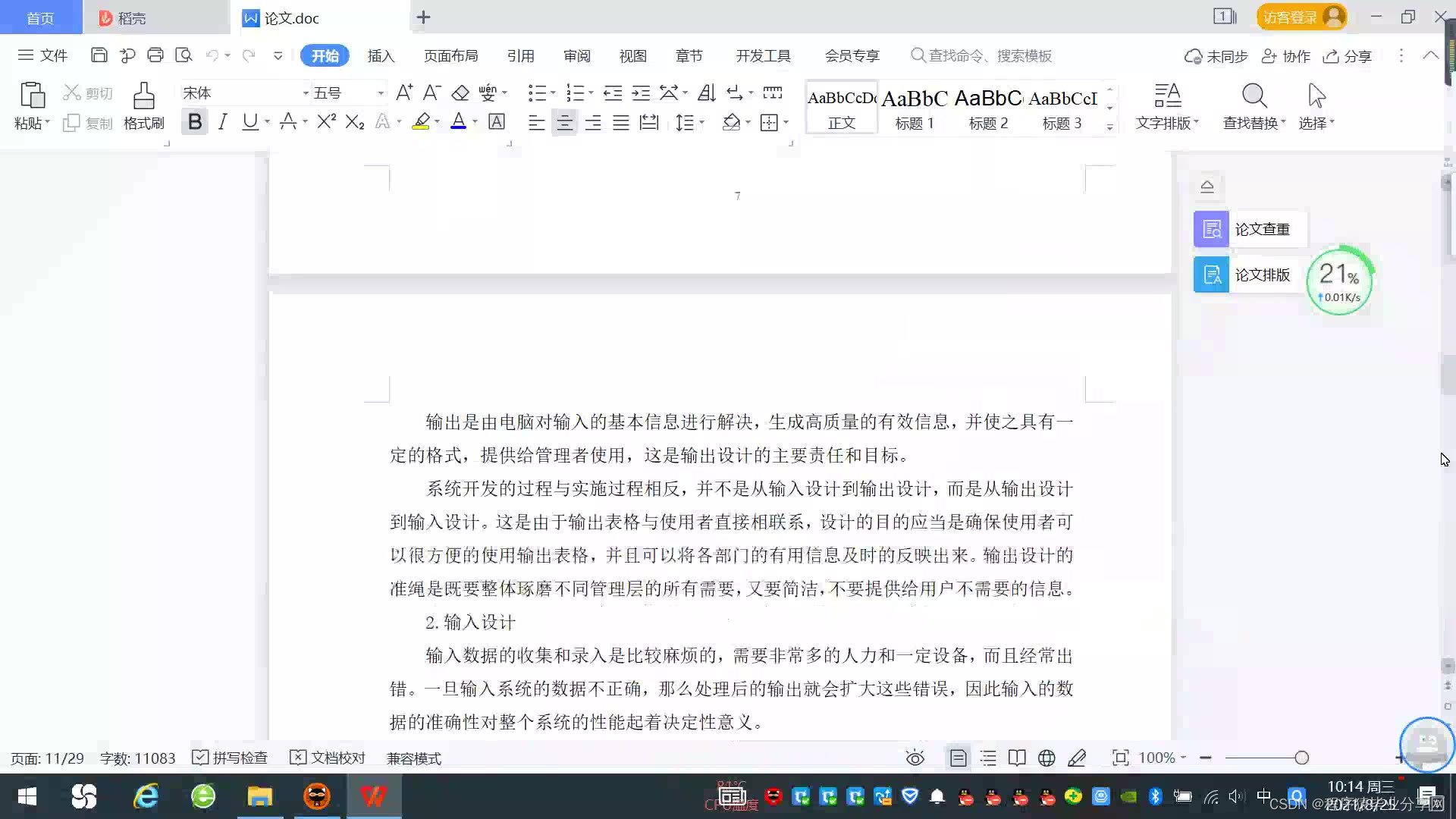
Task: Toggle 拼写检查 spell check in status bar
Action: click(230, 758)
